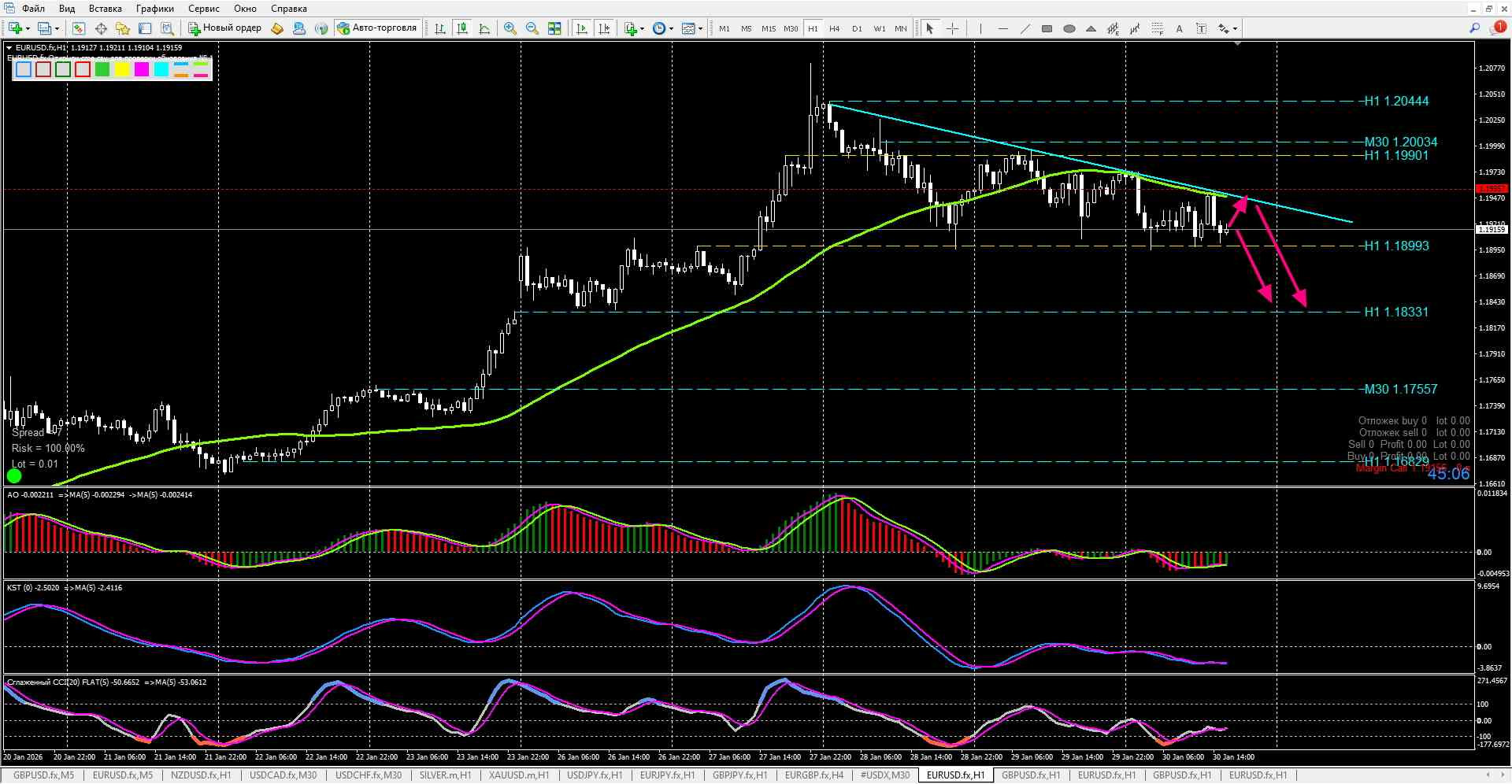
Task: Toggle the Auto-trading button
Action: point(377,28)
